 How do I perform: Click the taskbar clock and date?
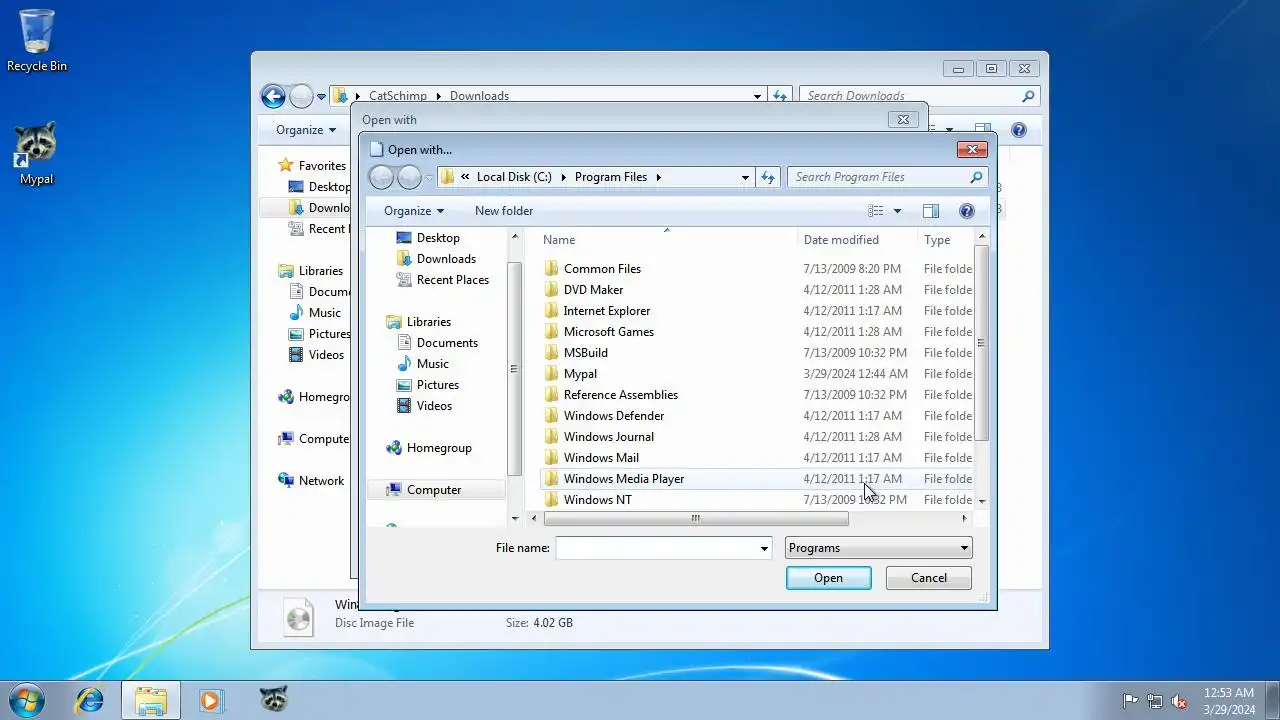click(x=1229, y=701)
